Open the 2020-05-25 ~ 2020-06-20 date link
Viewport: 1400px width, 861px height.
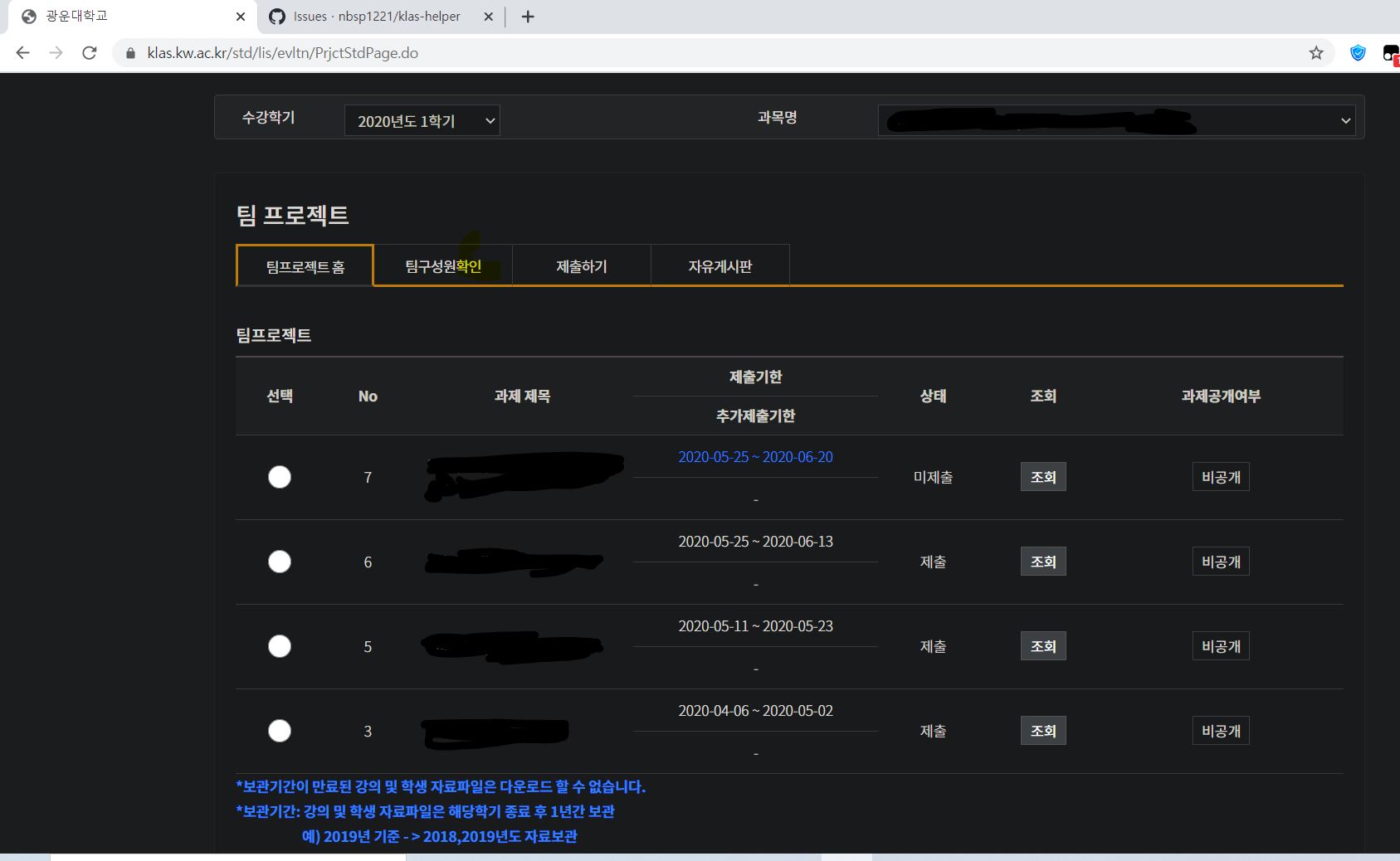click(755, 457)
